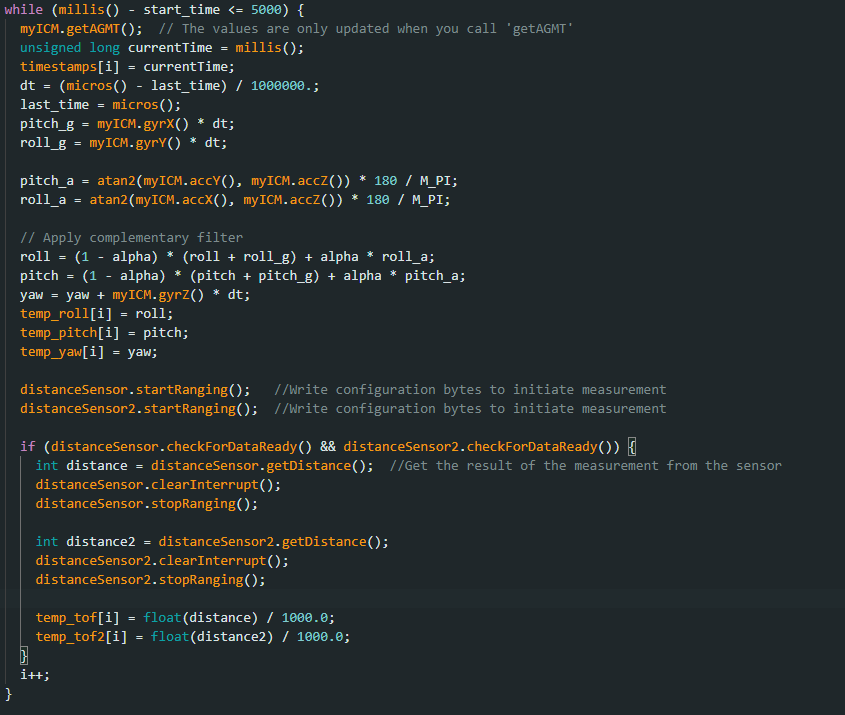Click the highlighted closing brace of the if block

(24, 656)
